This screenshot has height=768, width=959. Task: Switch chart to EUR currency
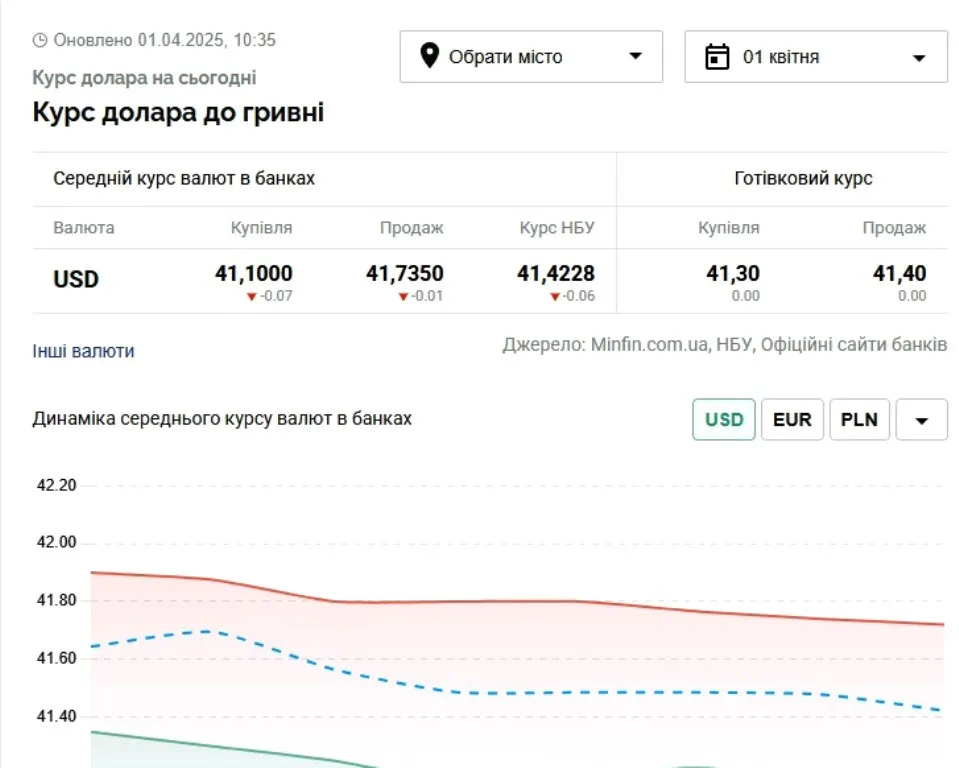tap(792, 419)
